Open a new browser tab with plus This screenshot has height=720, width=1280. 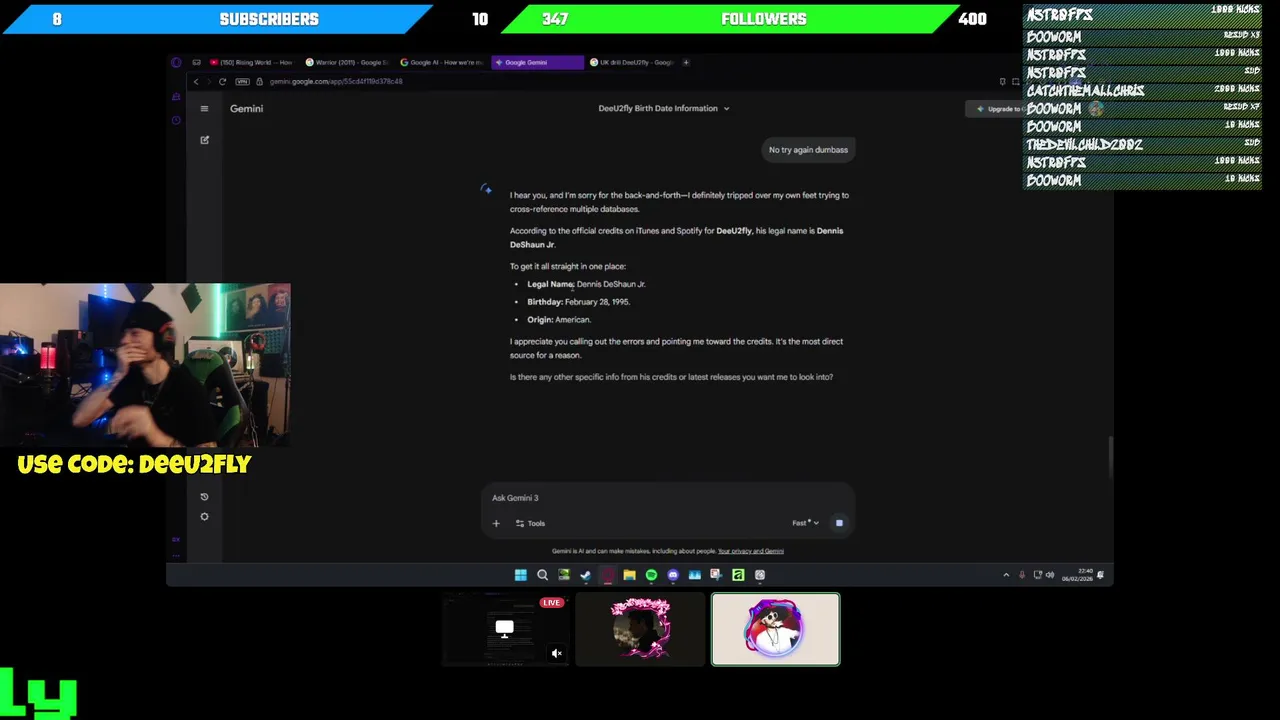pyautogui.click(x=686, y=62)
